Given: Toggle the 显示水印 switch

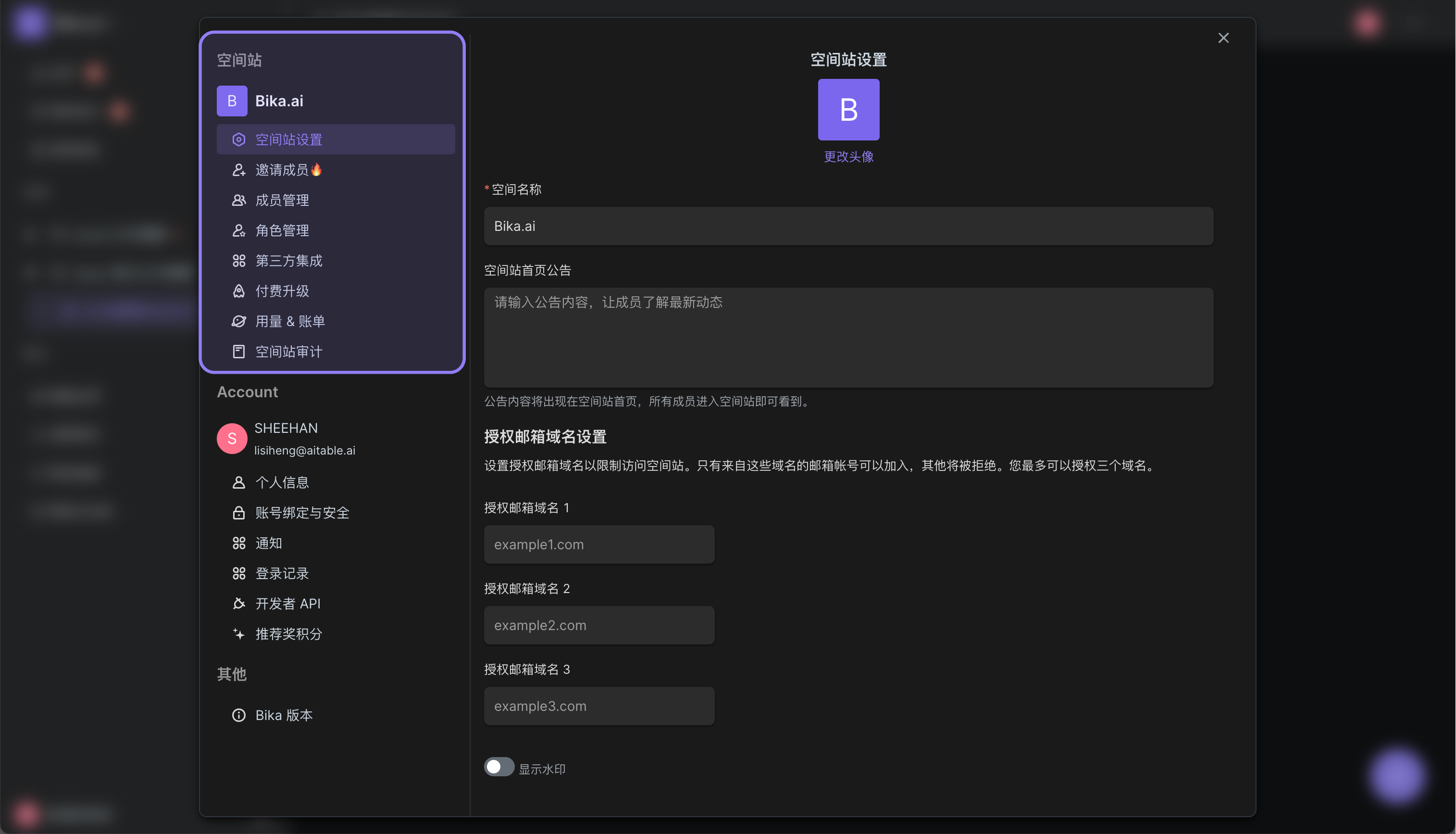Looking at the screenshot, I should 499,767.
